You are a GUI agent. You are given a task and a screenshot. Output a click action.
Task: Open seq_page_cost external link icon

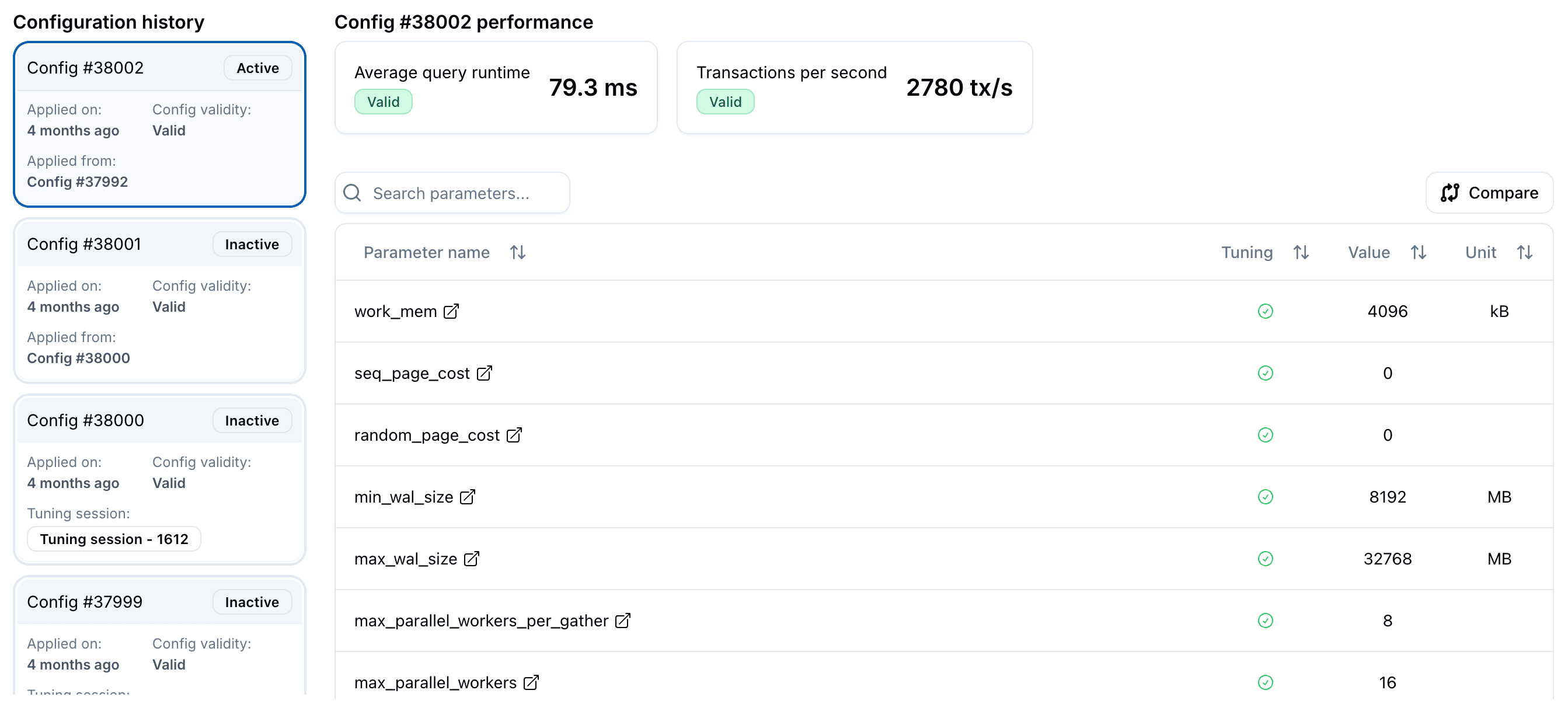485,373
